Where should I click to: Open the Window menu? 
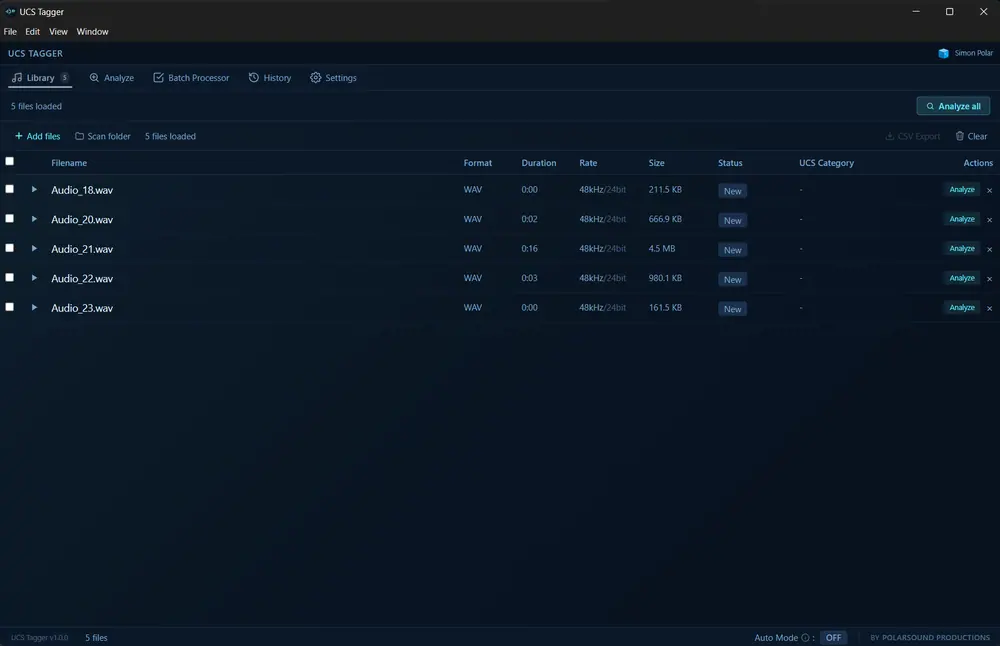point(92,31)
